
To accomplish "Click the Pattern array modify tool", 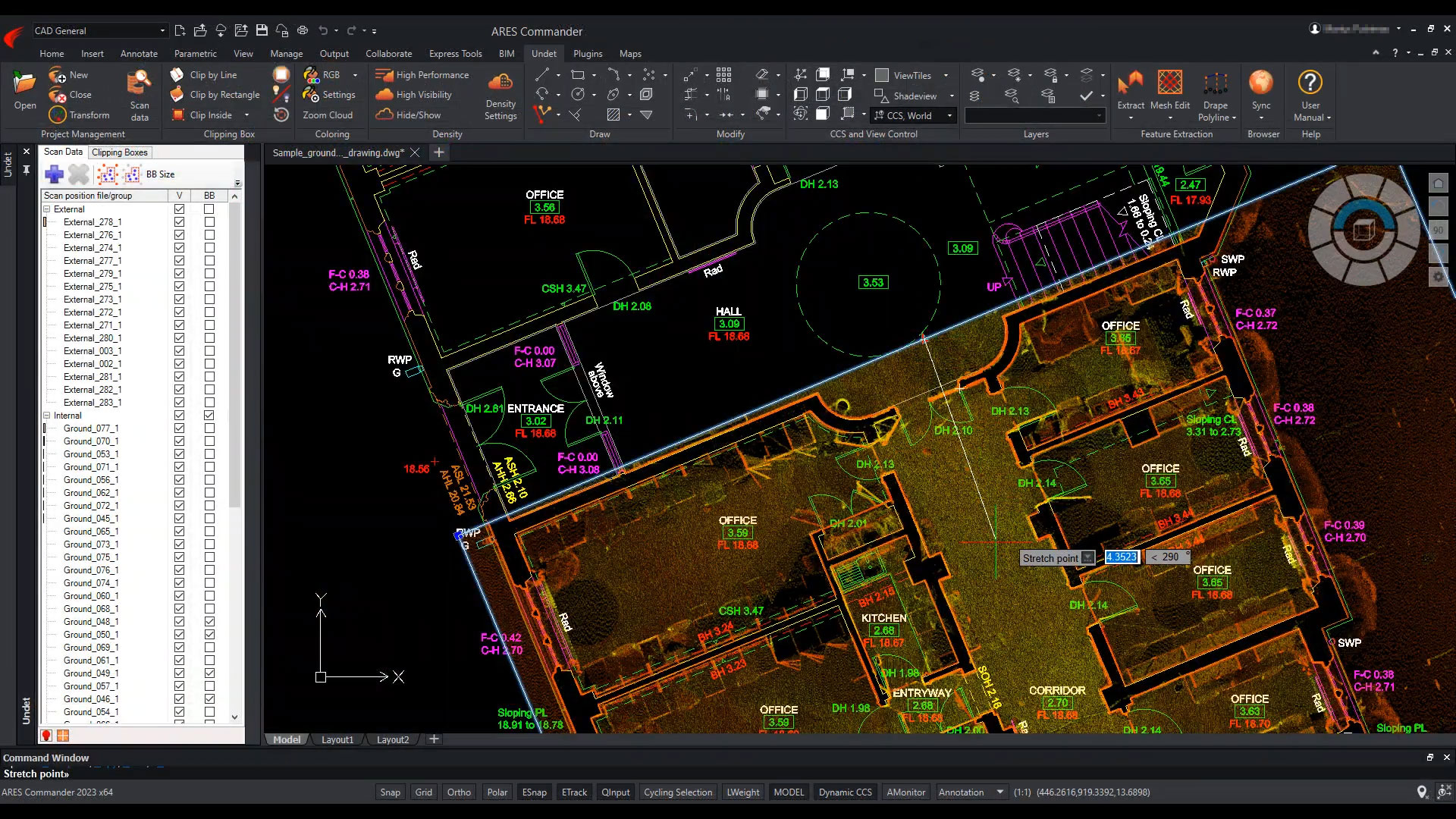I will pos(723,74).
